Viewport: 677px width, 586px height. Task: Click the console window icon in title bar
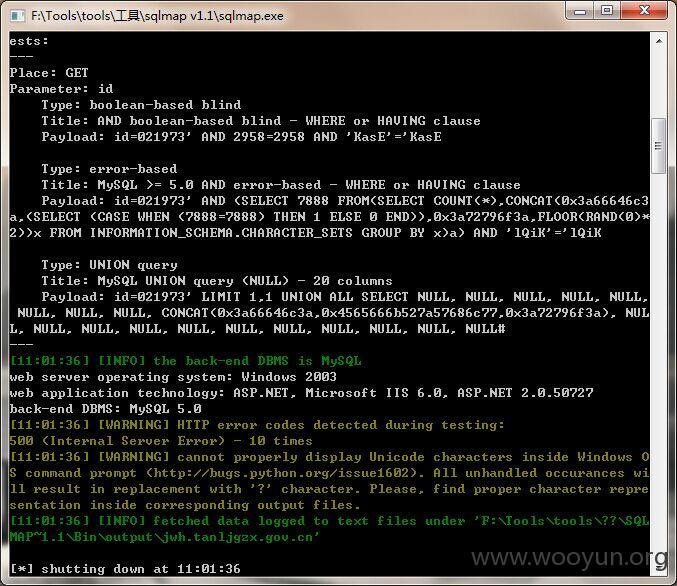(x=17, y=16)
